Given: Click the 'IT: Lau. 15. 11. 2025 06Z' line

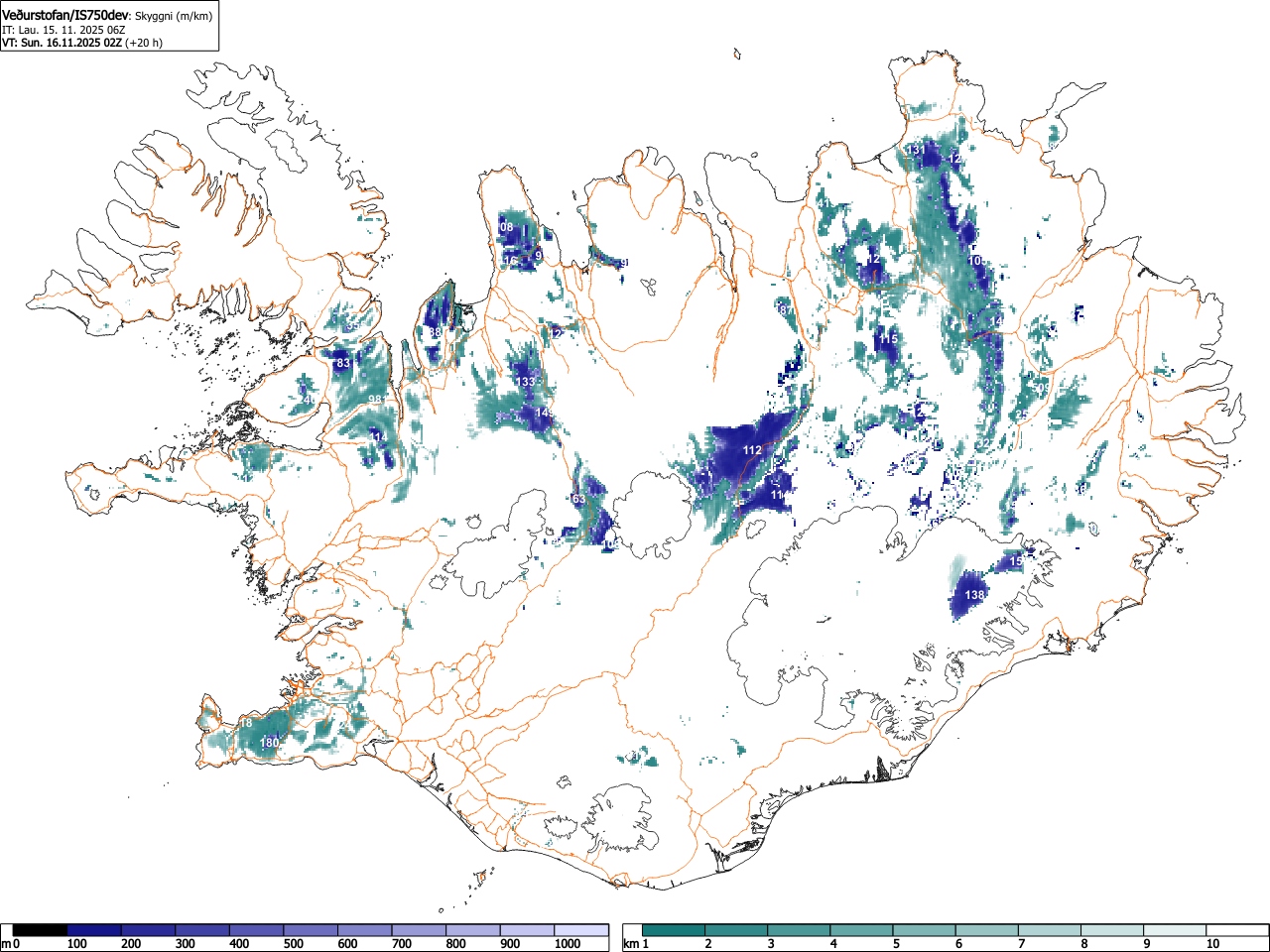Looking at the screenshot, I should (63, 30).
